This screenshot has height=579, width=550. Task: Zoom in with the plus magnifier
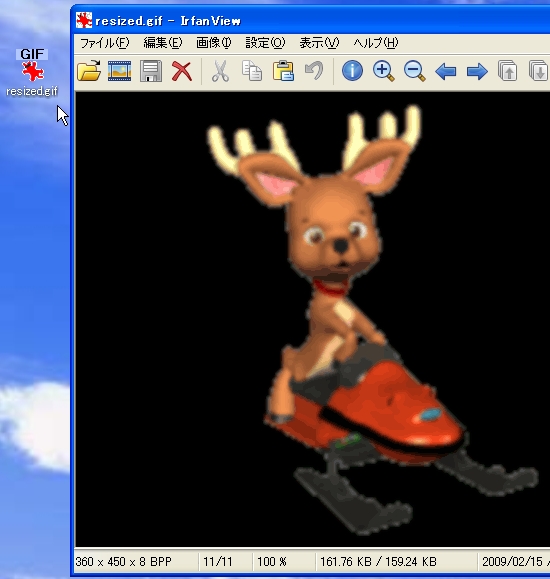(x=383, y=71)
